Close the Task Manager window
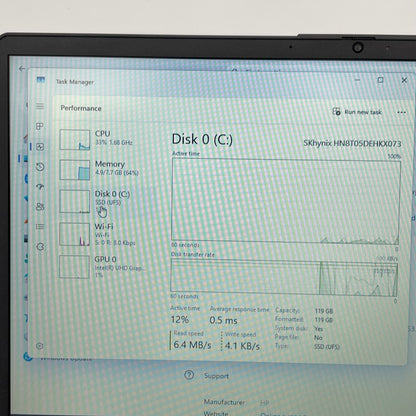This screenshot has height=416, width=416. tap(404, 80)
